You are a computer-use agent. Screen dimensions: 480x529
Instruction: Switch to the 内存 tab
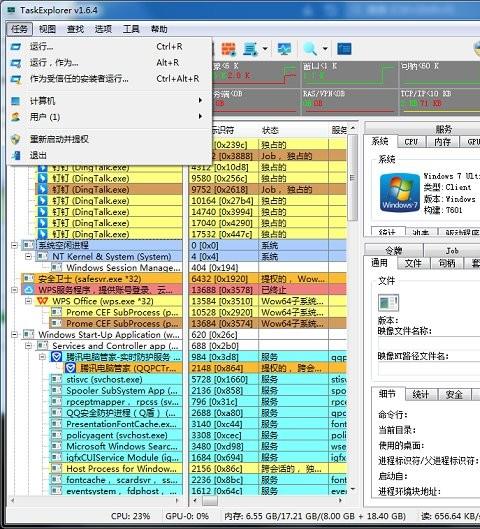[442, 142]
